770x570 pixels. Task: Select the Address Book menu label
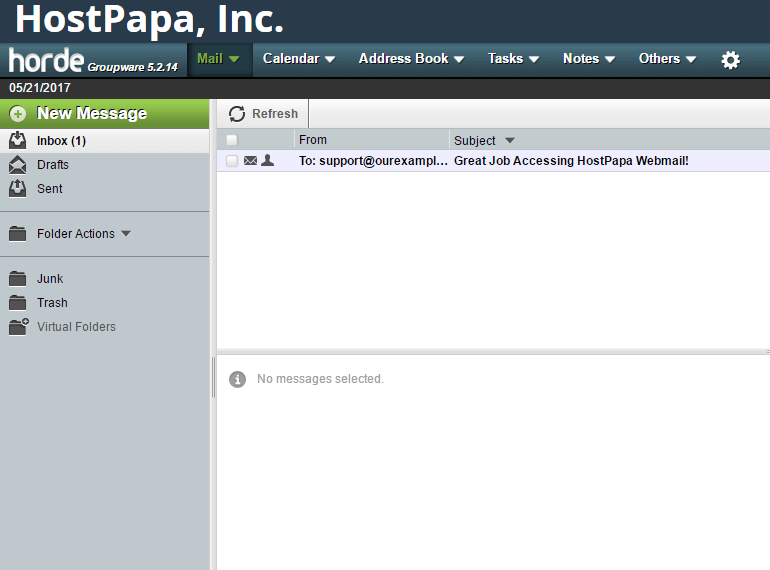(404, 58)
